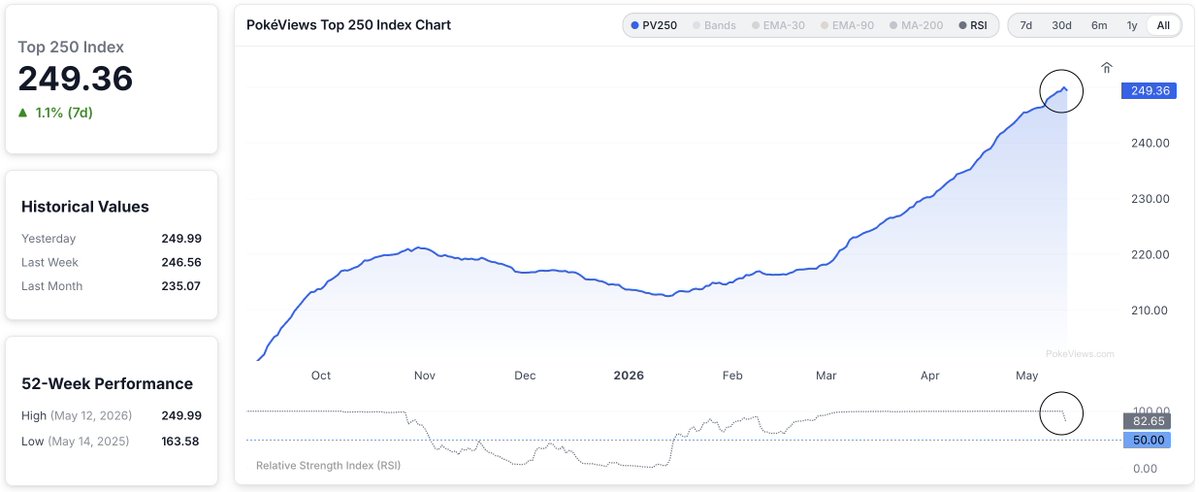Viewport: 1199px width, 492px height.
Task: Click the Feb date axis label
Action: click(x=733, y=376)
